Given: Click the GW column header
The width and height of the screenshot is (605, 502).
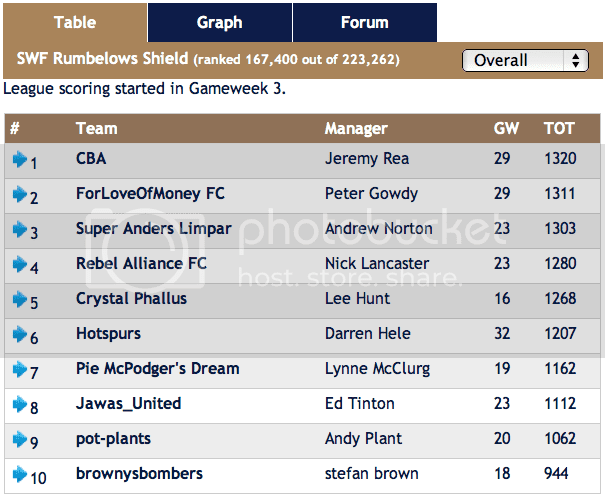Looking at the screenshot, I should (x=506, y=128).
